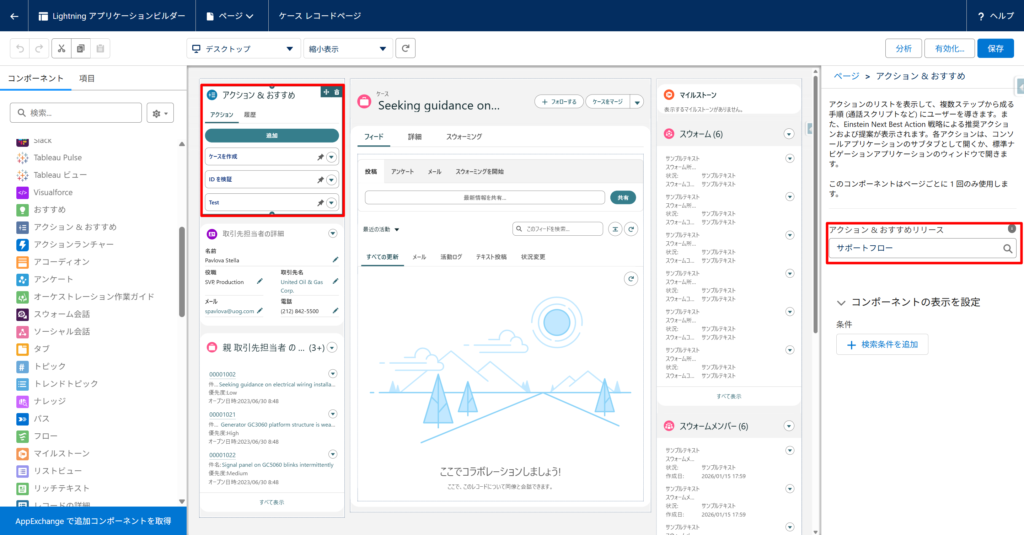Click the 保存 button
The height and width of the screenshot is (535, 1024).
point(994,48)
